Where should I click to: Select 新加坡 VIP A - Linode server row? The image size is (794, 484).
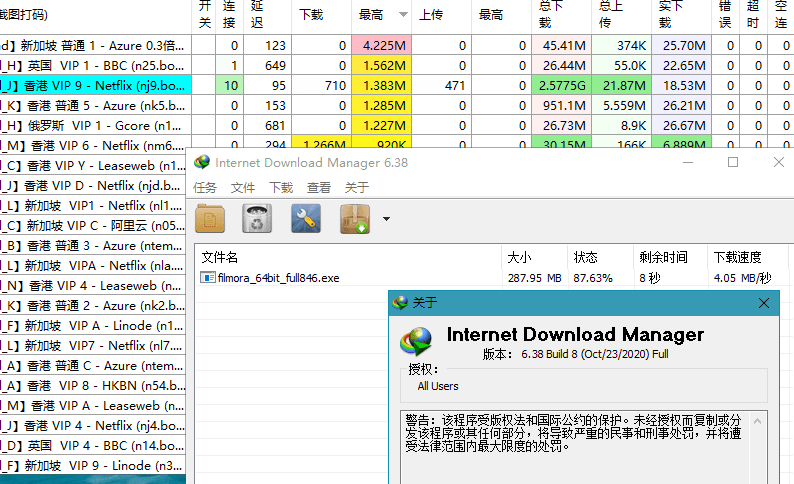[x=93, y=326]
